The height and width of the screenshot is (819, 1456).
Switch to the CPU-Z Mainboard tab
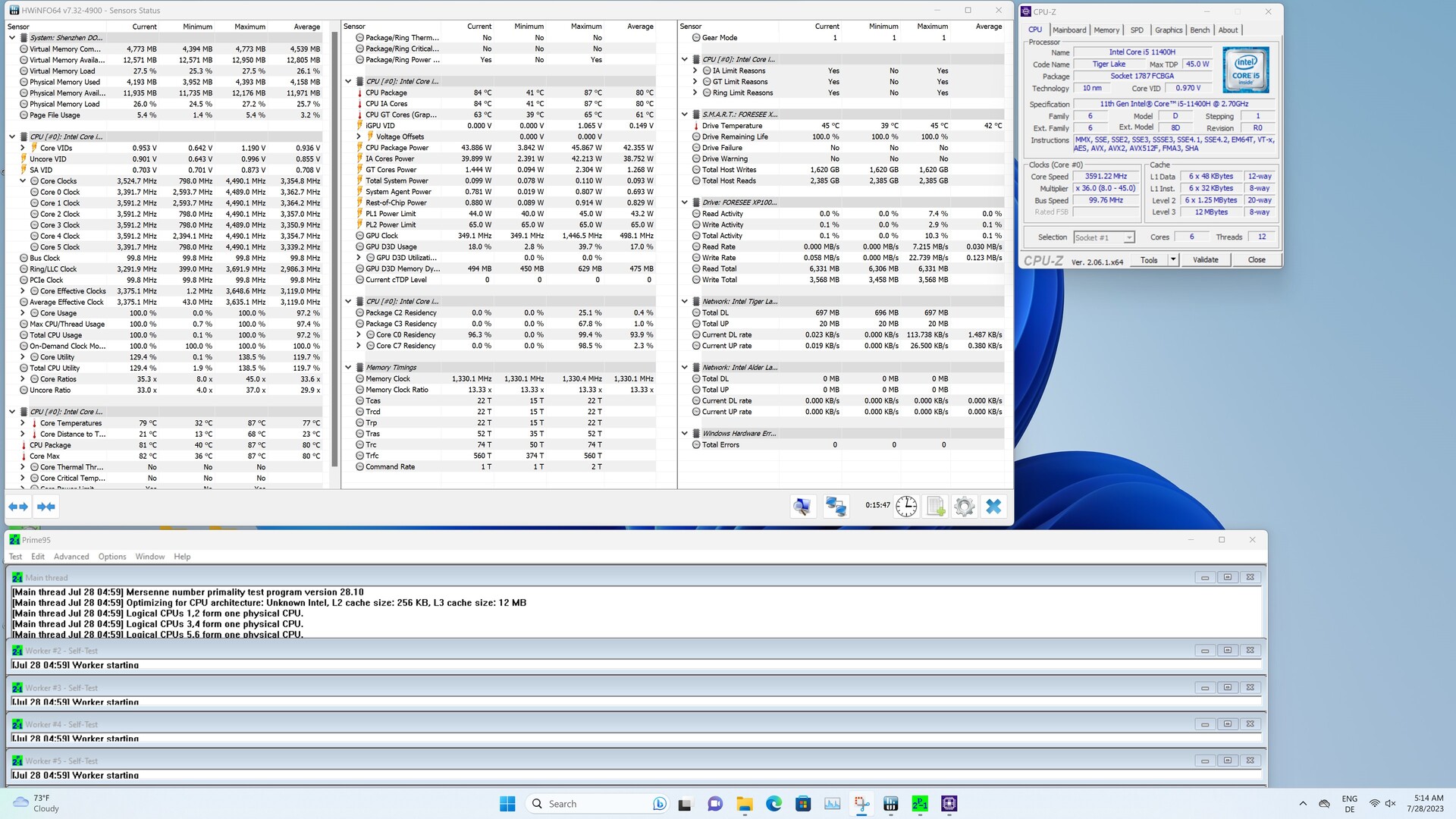tap(1069, 30)
